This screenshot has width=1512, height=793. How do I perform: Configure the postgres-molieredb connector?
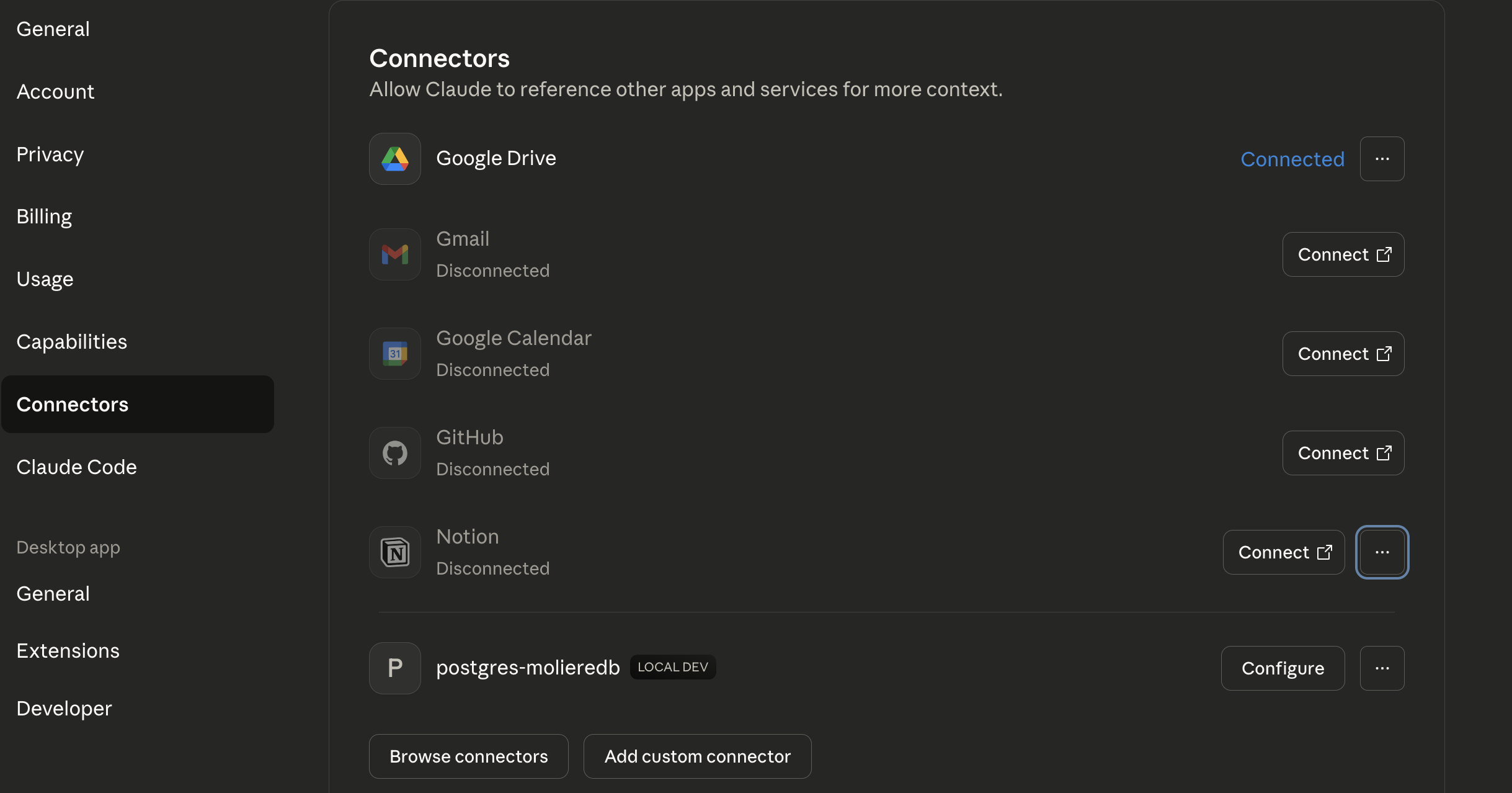click(1283, 668)
